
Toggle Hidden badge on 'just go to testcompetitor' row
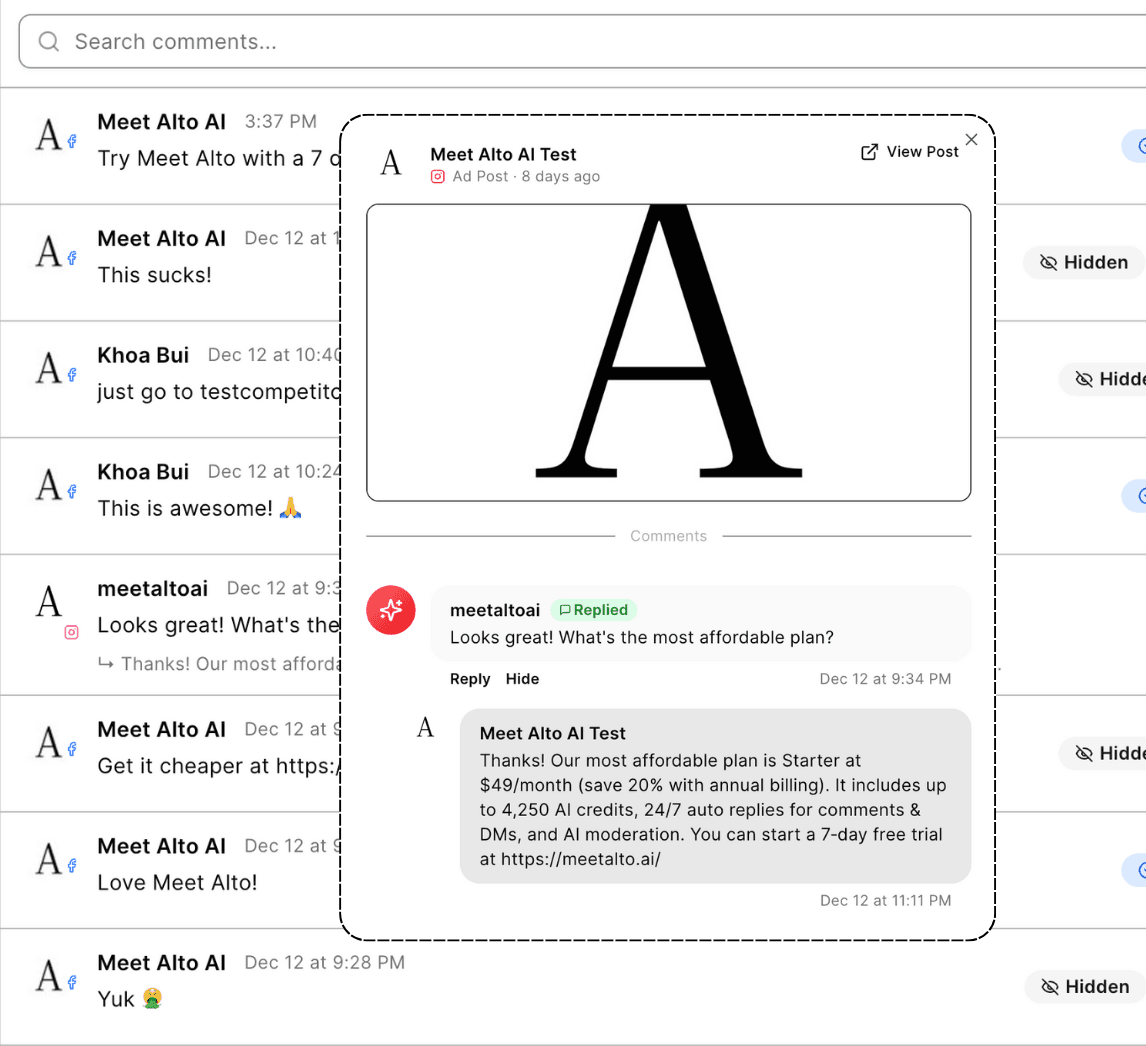click(x=1103, y=379)
